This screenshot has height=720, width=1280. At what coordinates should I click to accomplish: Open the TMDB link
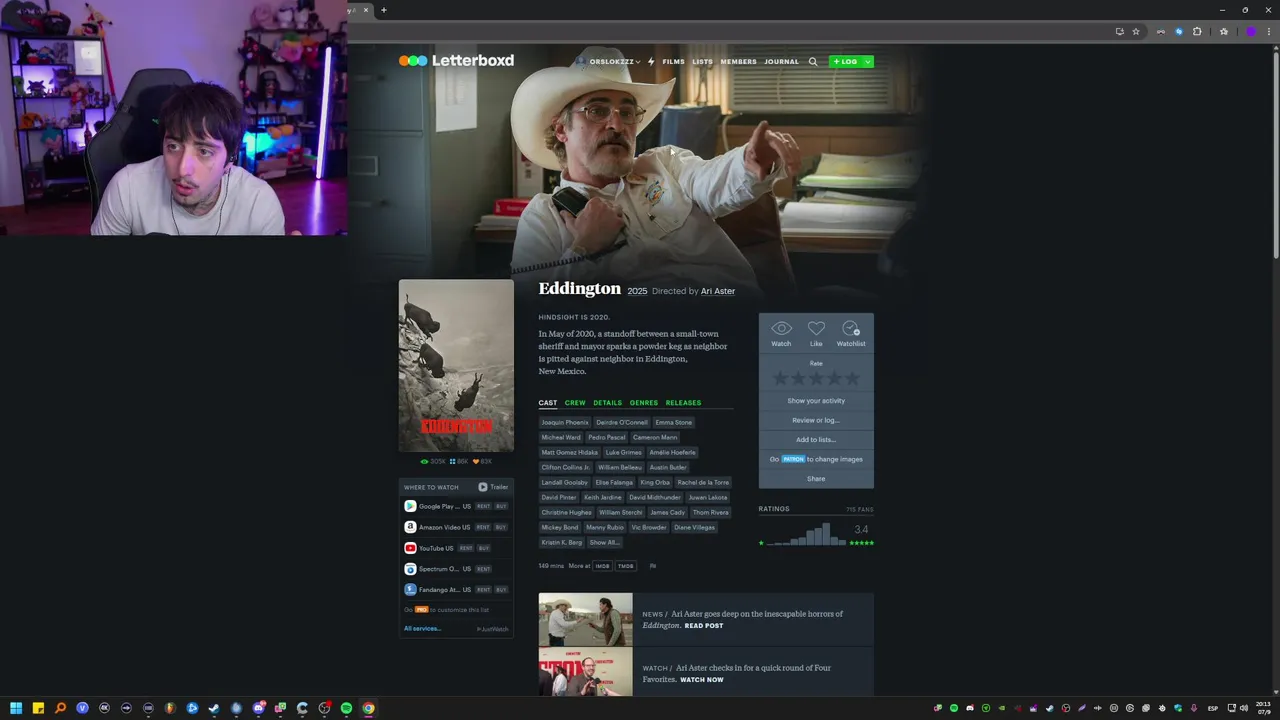click(x=625, y=566)
